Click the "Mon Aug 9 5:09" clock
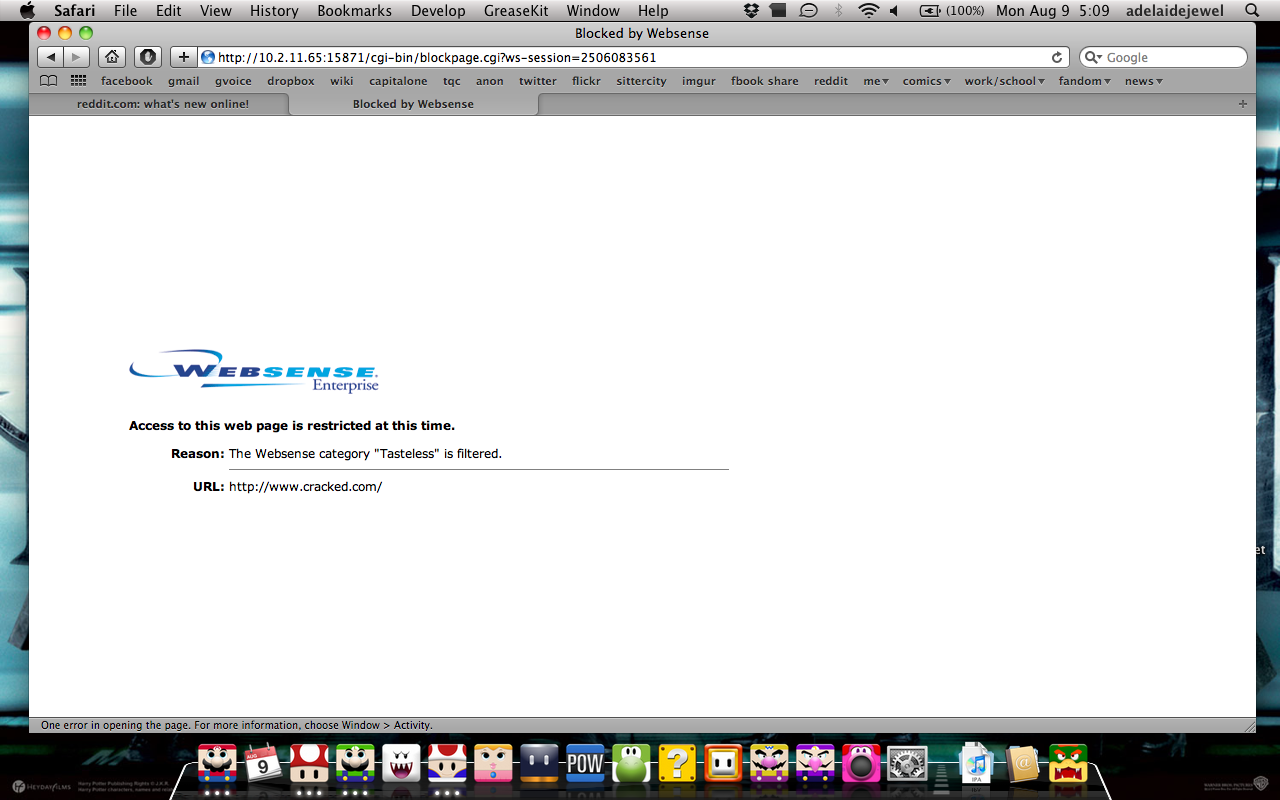The width and height of the screenshot is (1280, 800). (1053, 10)
